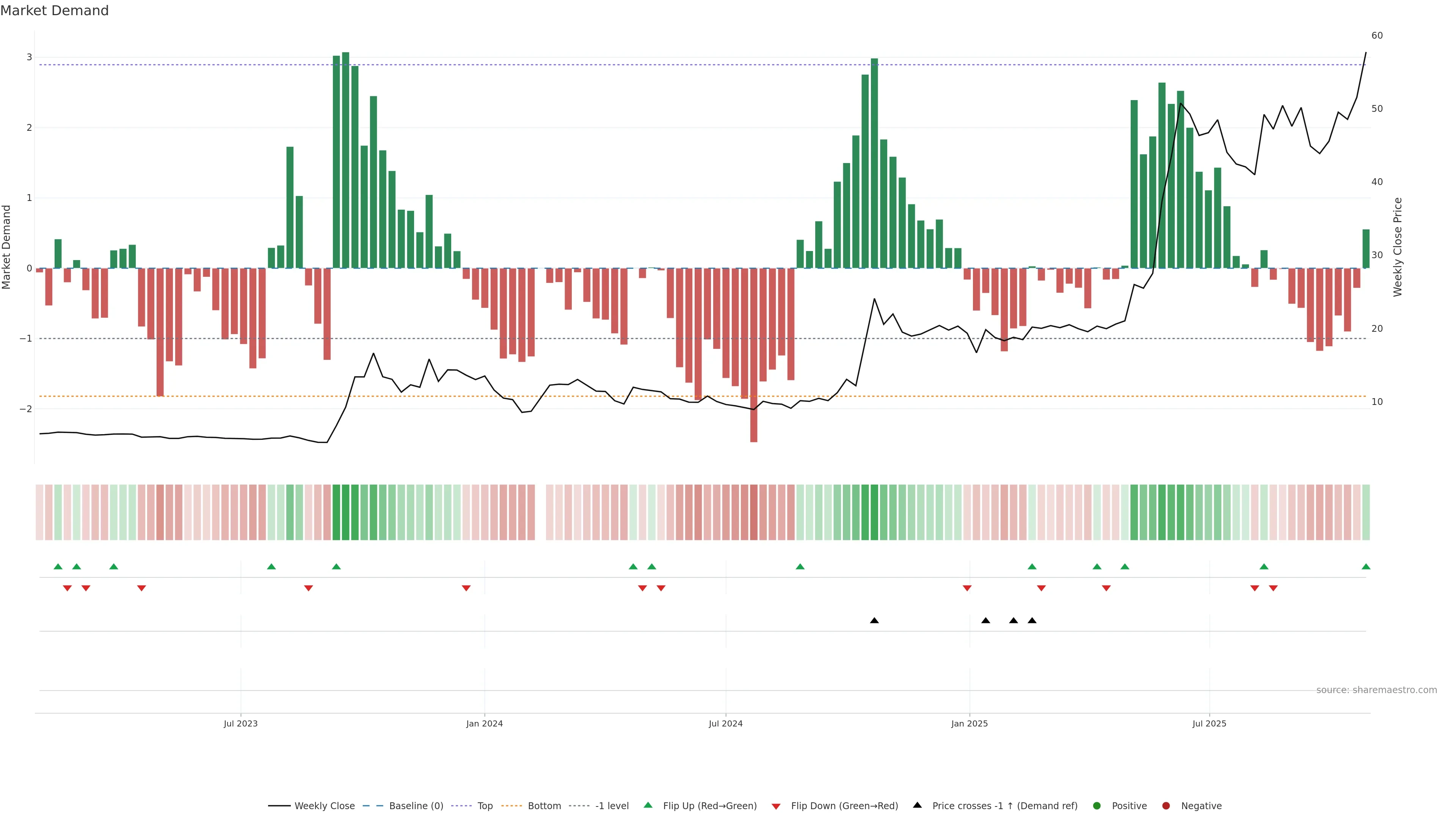Click the rightmost green flip-up triangle marker
The image size is (1456, 819).
(x=1365, y=566)
